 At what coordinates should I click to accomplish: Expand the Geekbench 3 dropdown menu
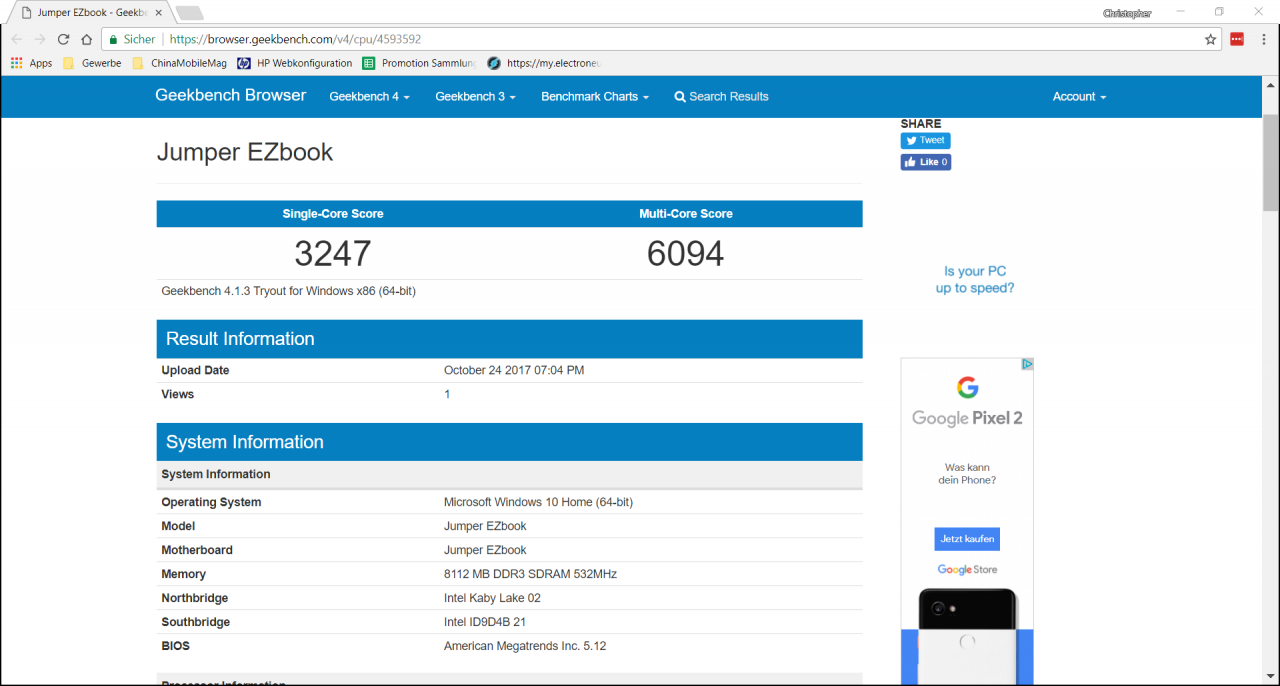coord(475,97)
